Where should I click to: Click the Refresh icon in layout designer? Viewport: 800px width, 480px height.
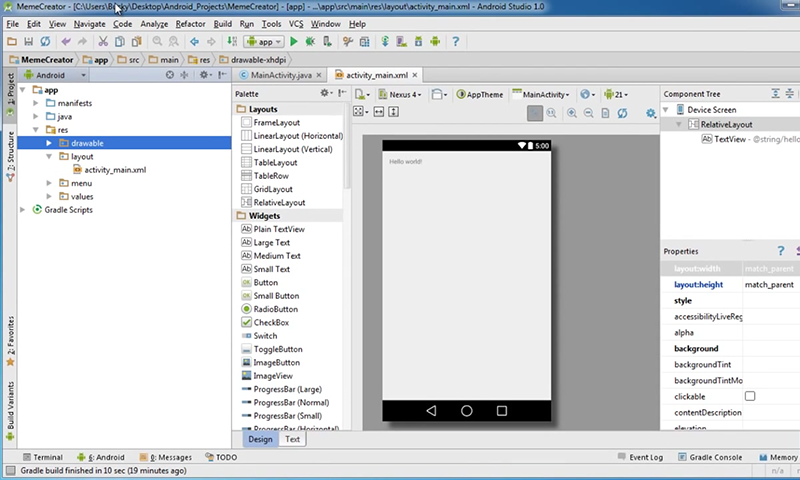(623, 113)
